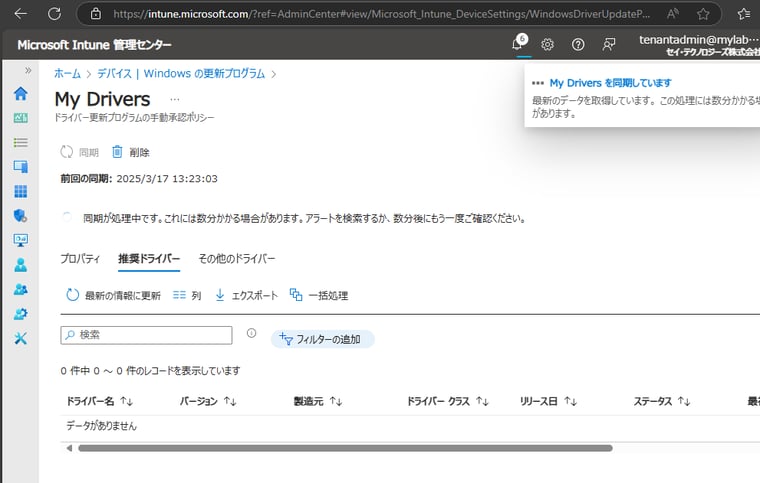The height and width of the screenshot is (483, 760).
Task: Open the feedback icon in the header
Action: [608, 45]
